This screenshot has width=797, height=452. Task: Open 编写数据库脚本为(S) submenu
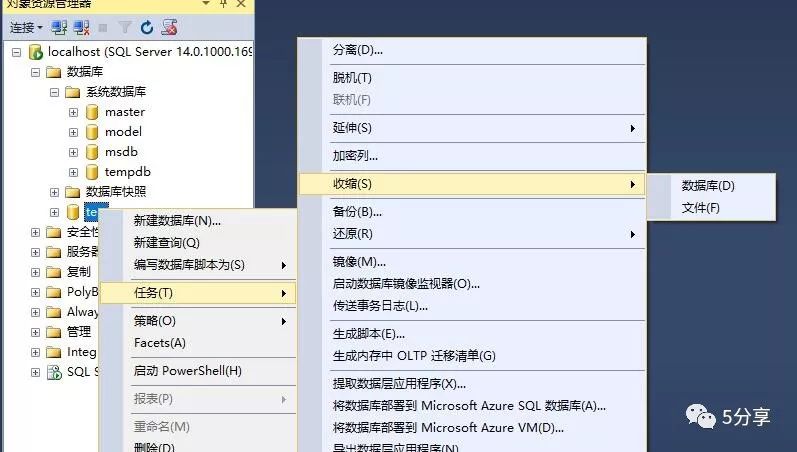pos(198,265)
